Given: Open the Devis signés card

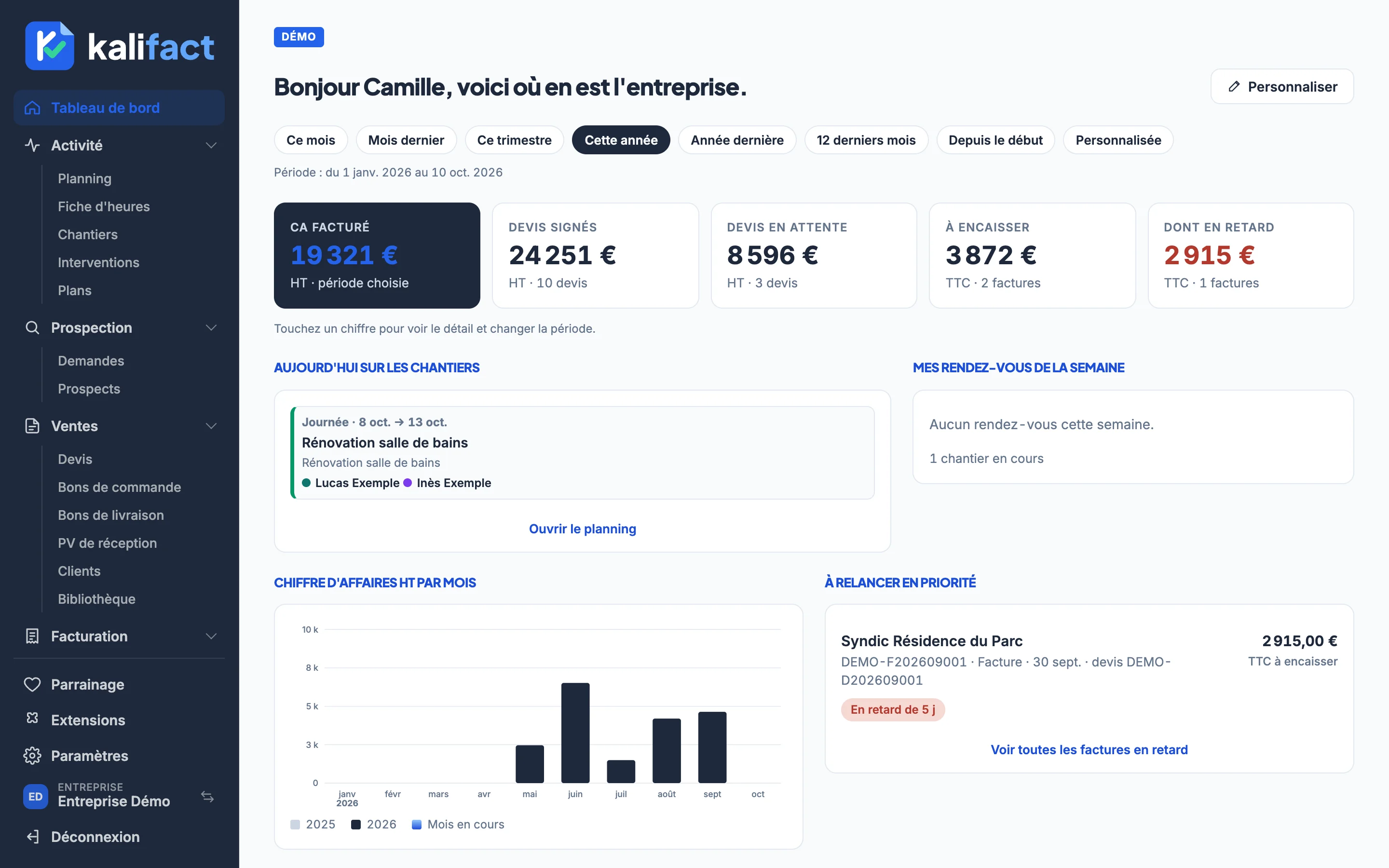Looking at the screenshot, I should tap(595, 256).
